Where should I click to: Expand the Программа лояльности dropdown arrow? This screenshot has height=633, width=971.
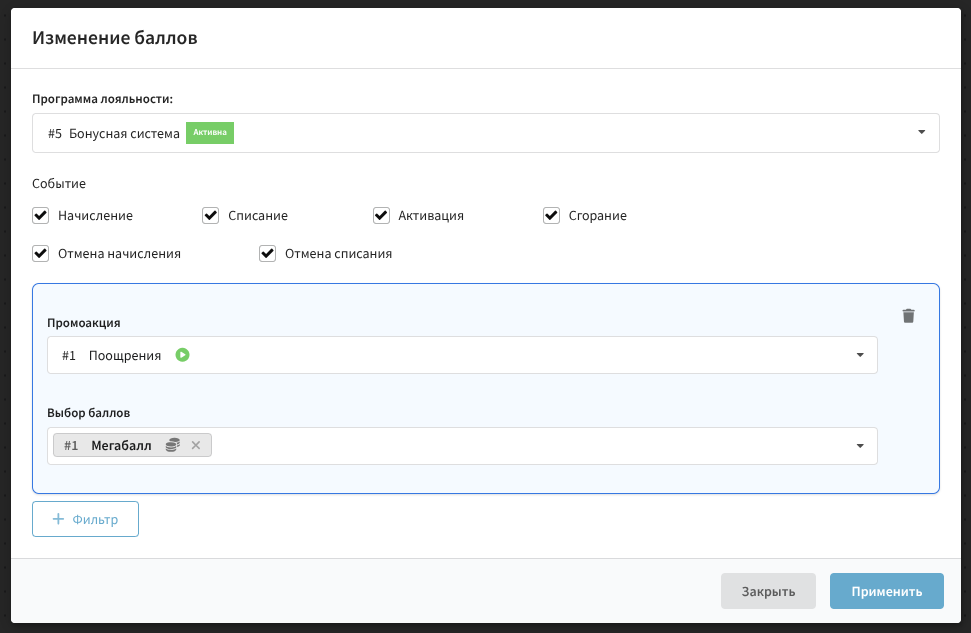tap(920, 133)
